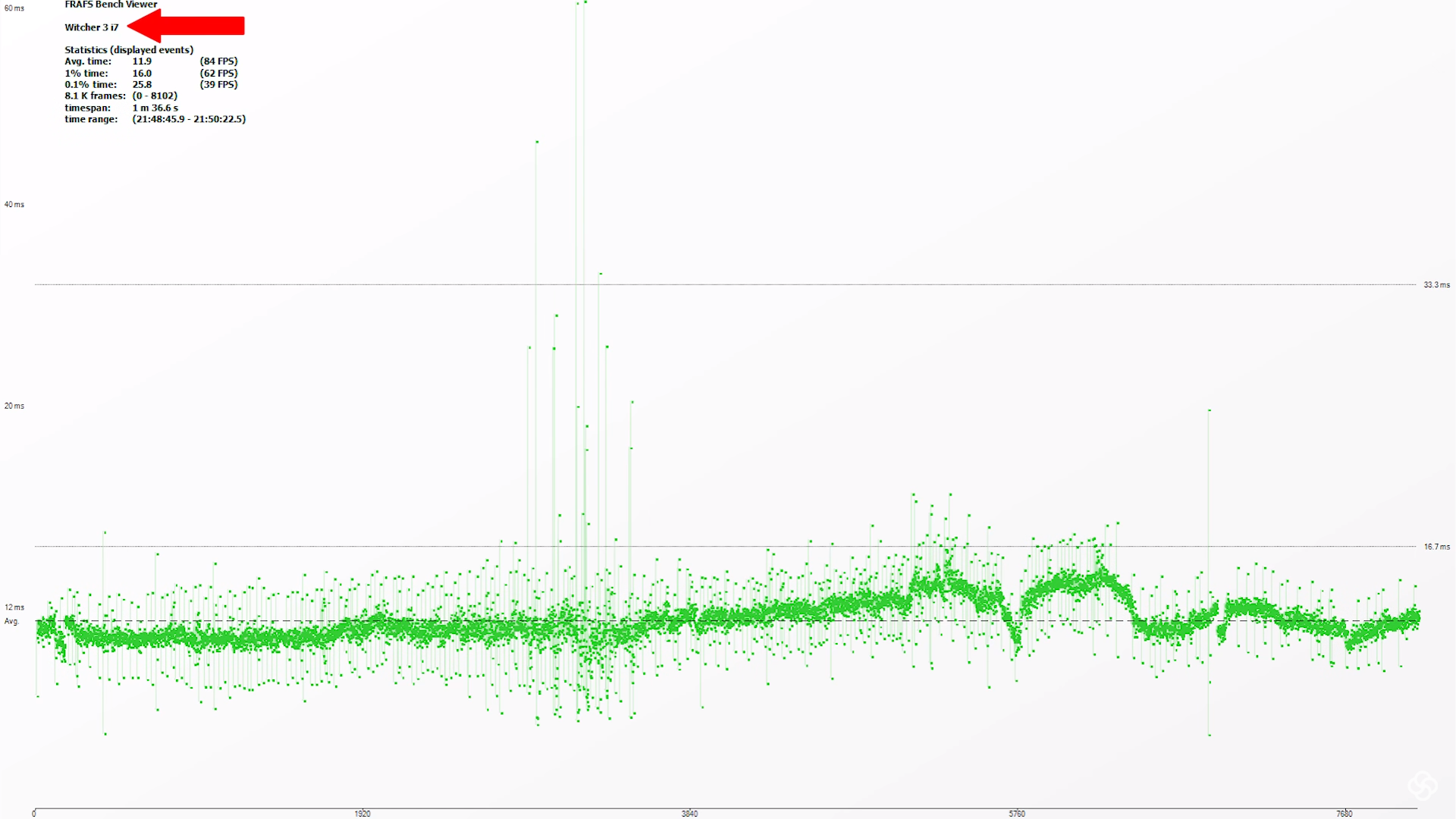Click the "FRAFS Bench Viewer" title text
Screen dimensions: 1456x819
click(111, 5)
